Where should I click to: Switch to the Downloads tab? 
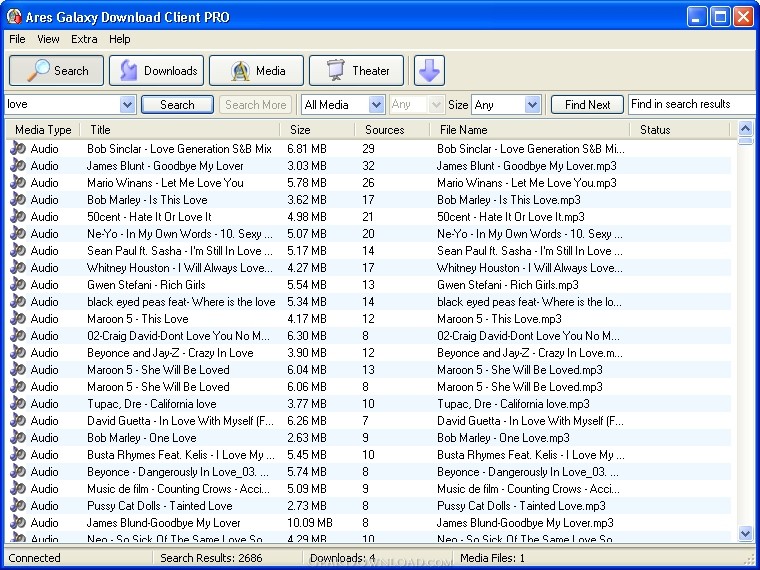click(156, 70)
